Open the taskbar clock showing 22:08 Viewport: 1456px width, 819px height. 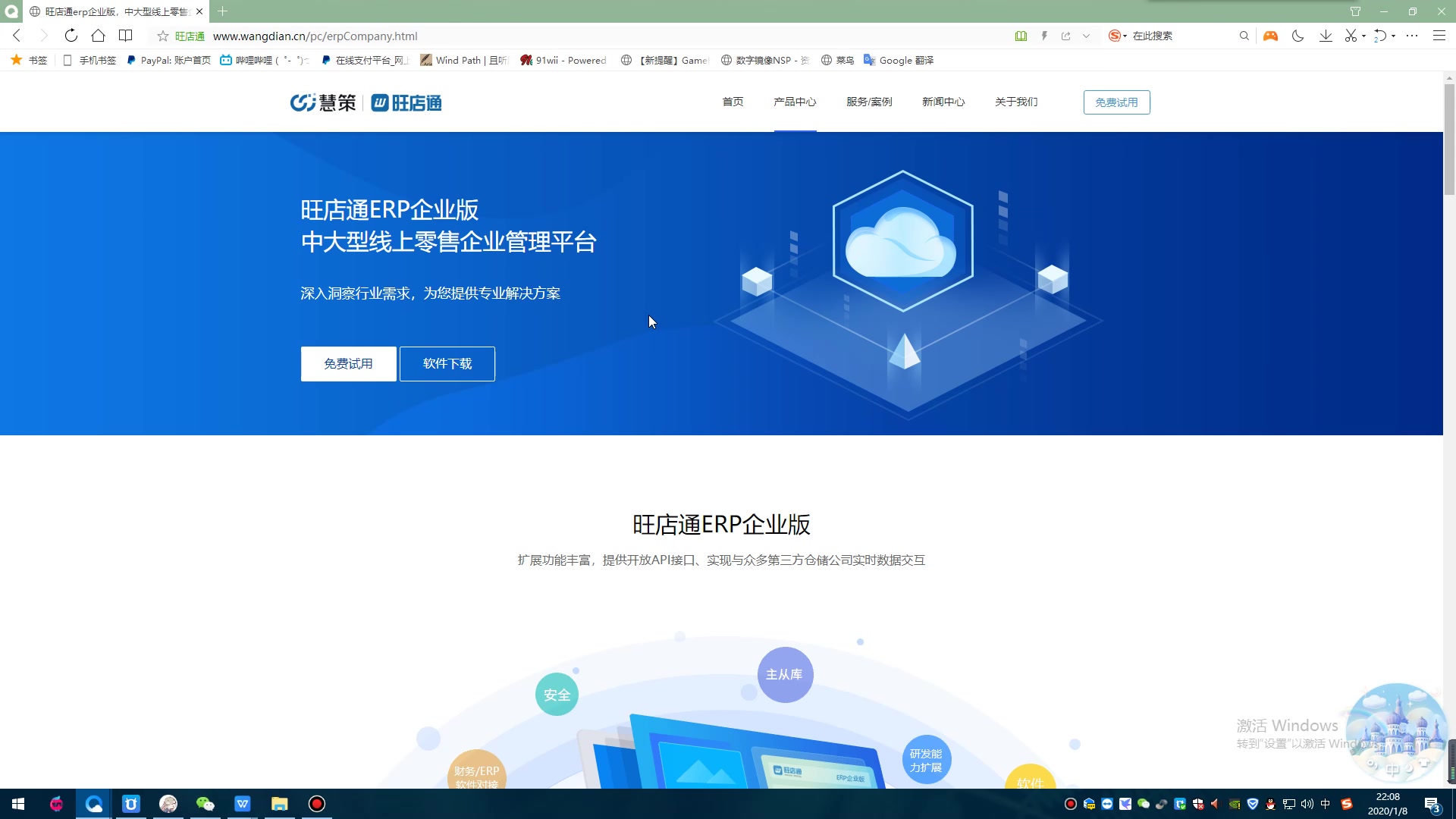pos(1388,804)
